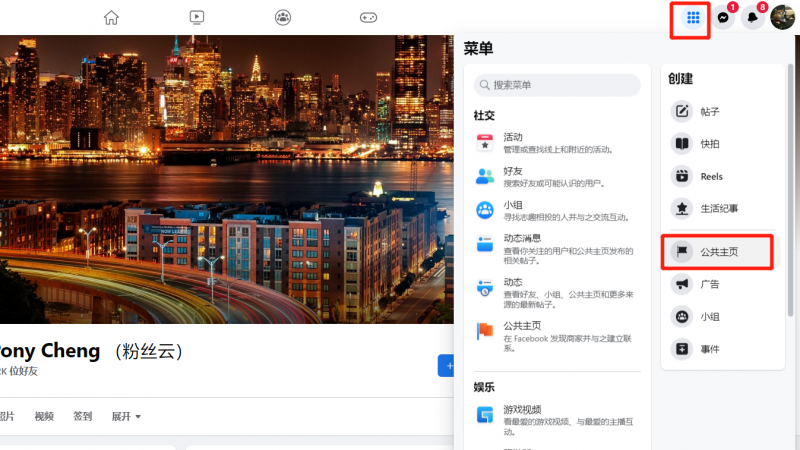Create a 快拍 story
This screenshot has height=450, width=800.
(722, 144)
